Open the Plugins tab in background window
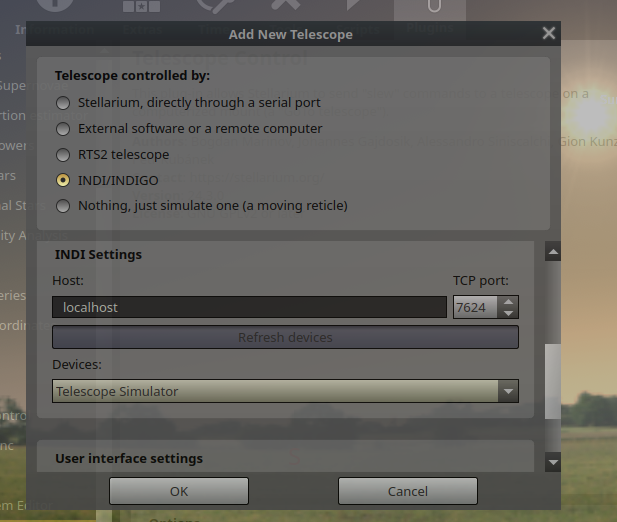Viewport: 617px width, 522px height. [430, 18]
